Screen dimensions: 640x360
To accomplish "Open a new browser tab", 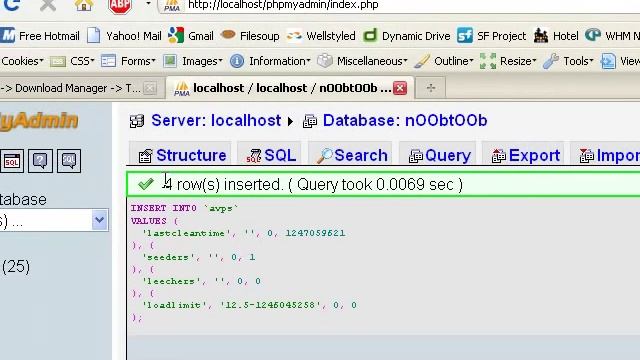I will coord(431,88).
